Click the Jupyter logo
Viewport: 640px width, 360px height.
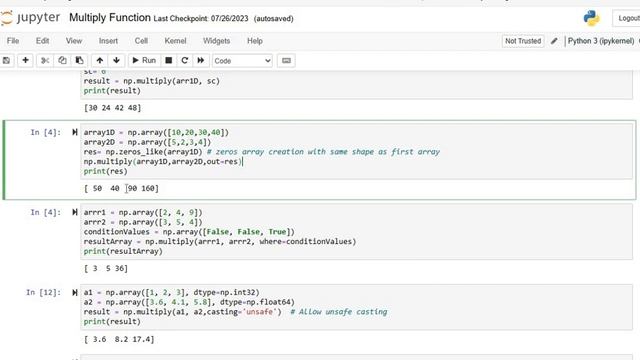(31, 18)
